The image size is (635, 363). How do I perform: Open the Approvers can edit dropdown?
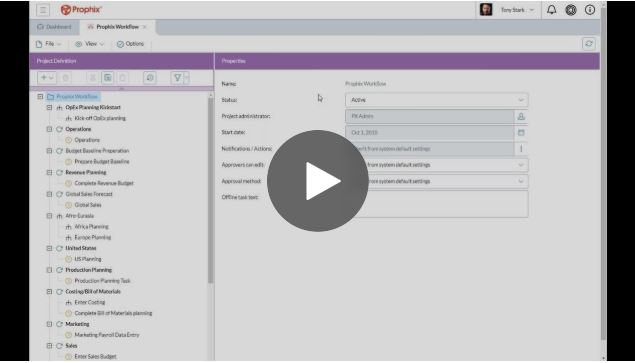(437, 165)
